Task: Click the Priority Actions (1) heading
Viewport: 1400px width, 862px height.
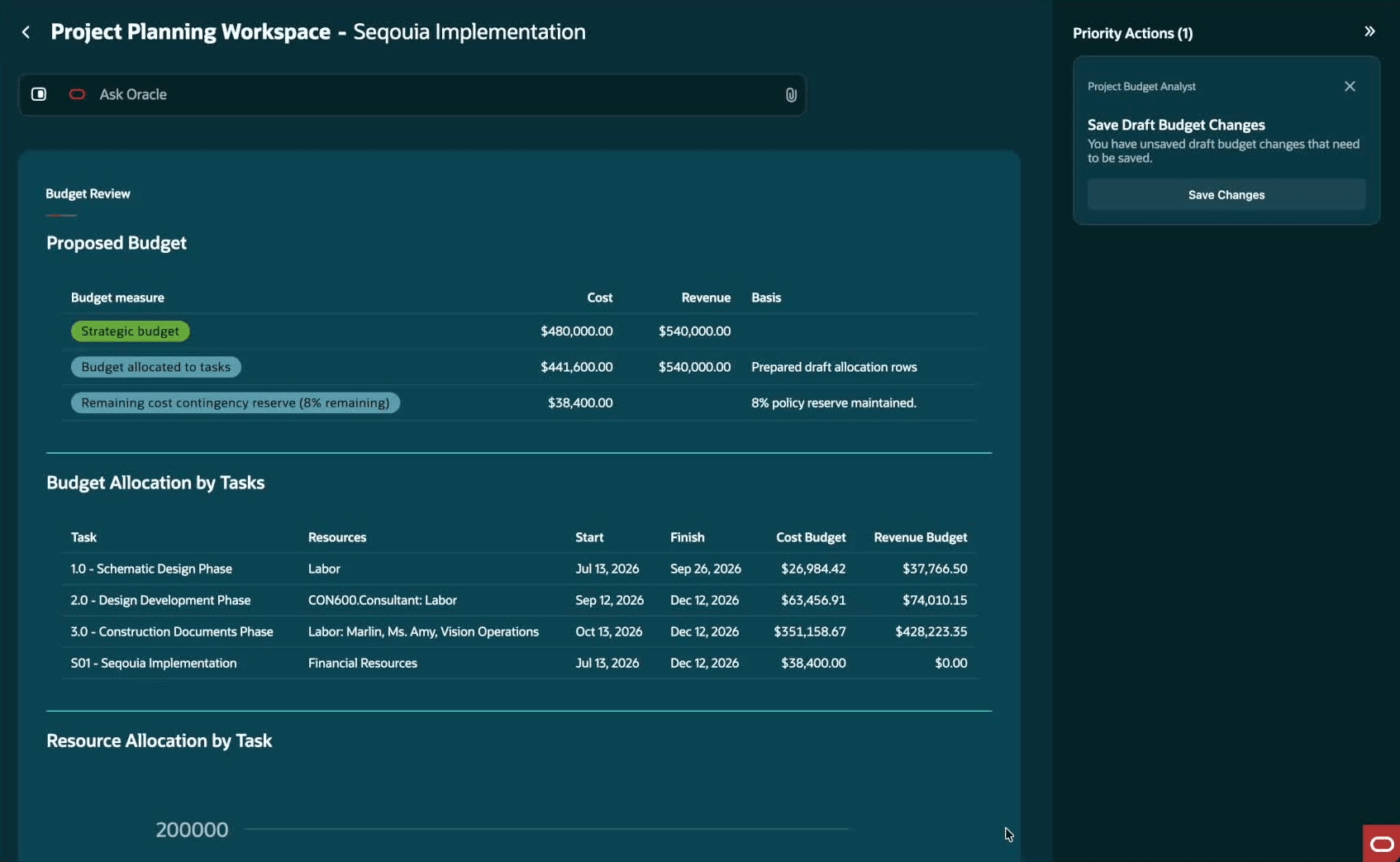Action: (1132, 33)
